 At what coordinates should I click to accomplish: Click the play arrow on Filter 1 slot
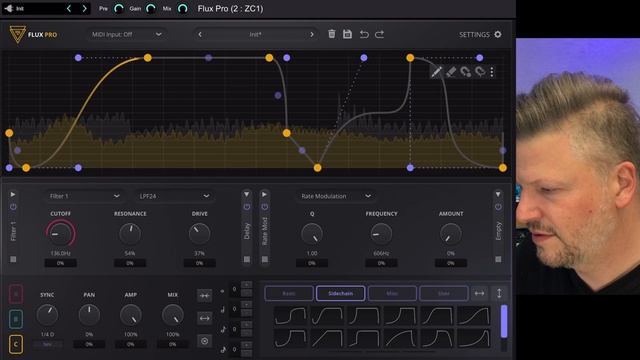pos(13,194)
